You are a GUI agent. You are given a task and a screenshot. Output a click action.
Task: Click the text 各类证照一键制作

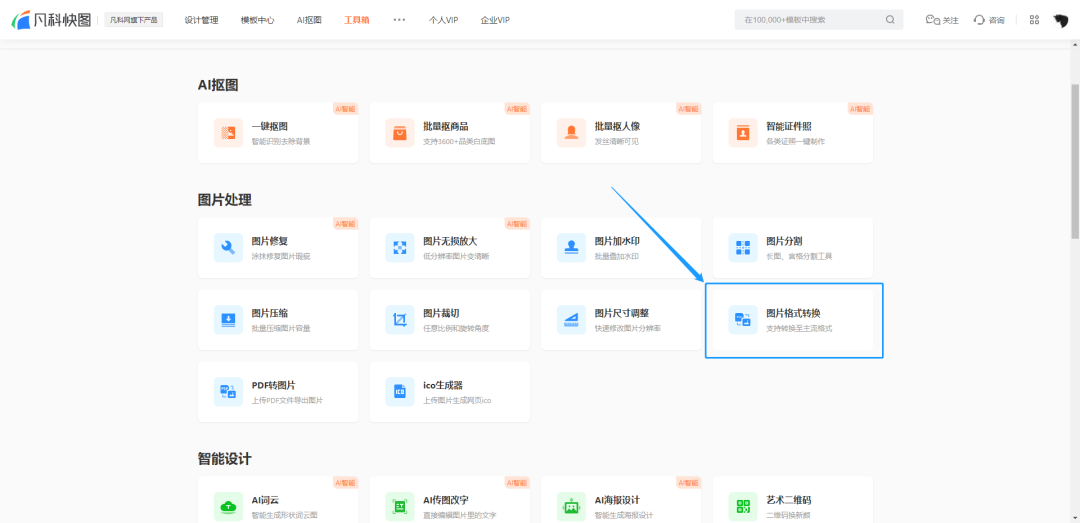(795, 141)
